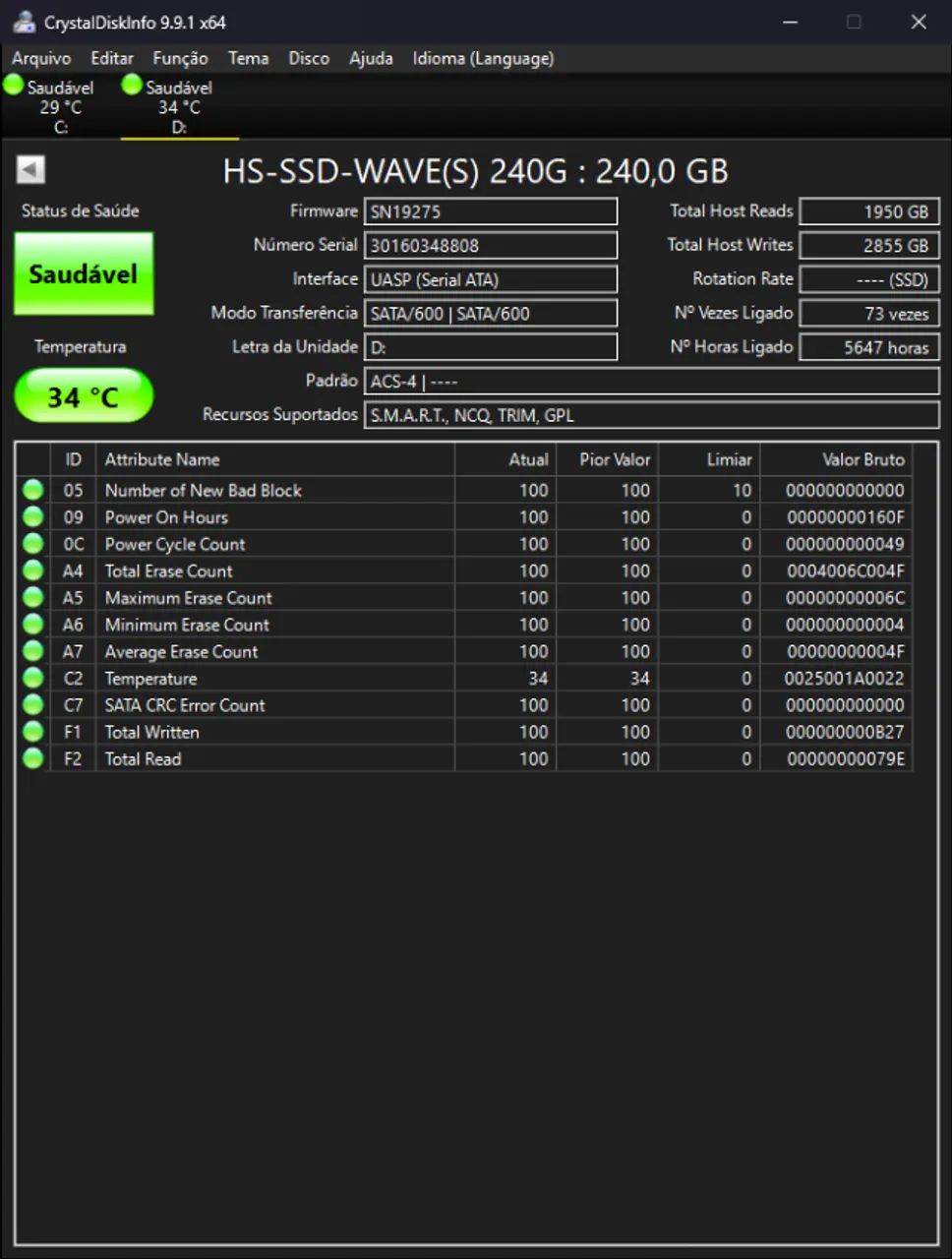The height and width of the screenshot is (1259, 952).
Task: Click power-on hours value 5647 horas
Action: pos(869,347)
